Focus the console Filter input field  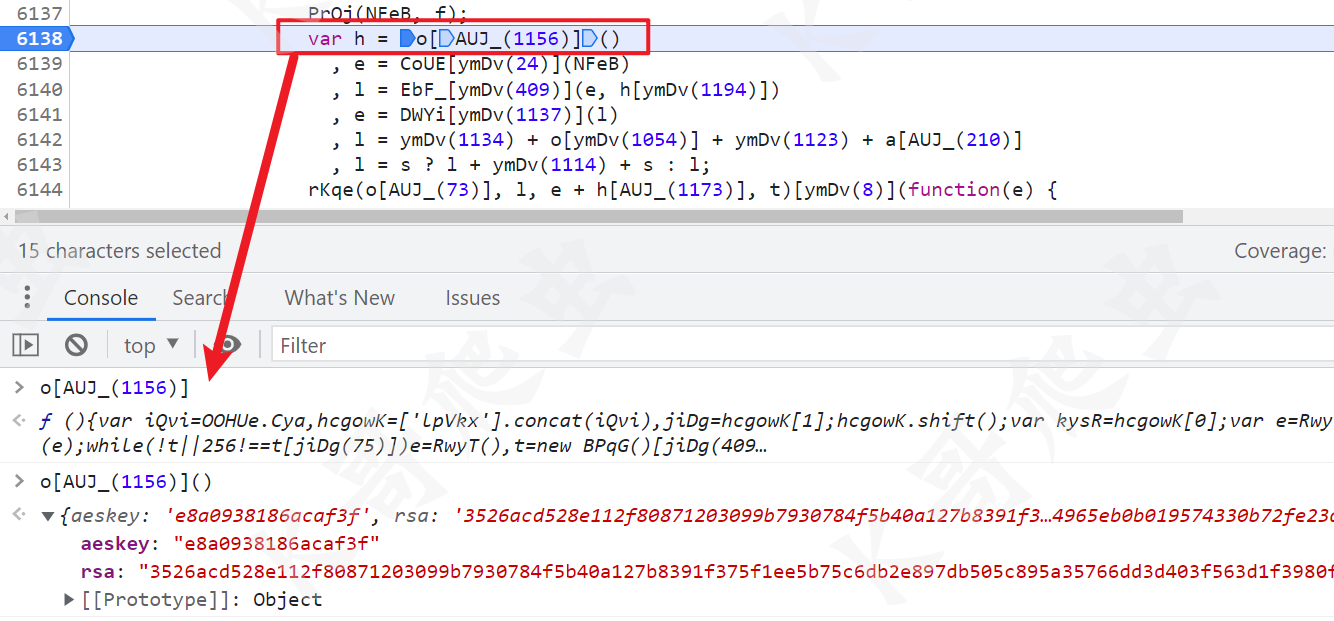(x=803, y=345)
